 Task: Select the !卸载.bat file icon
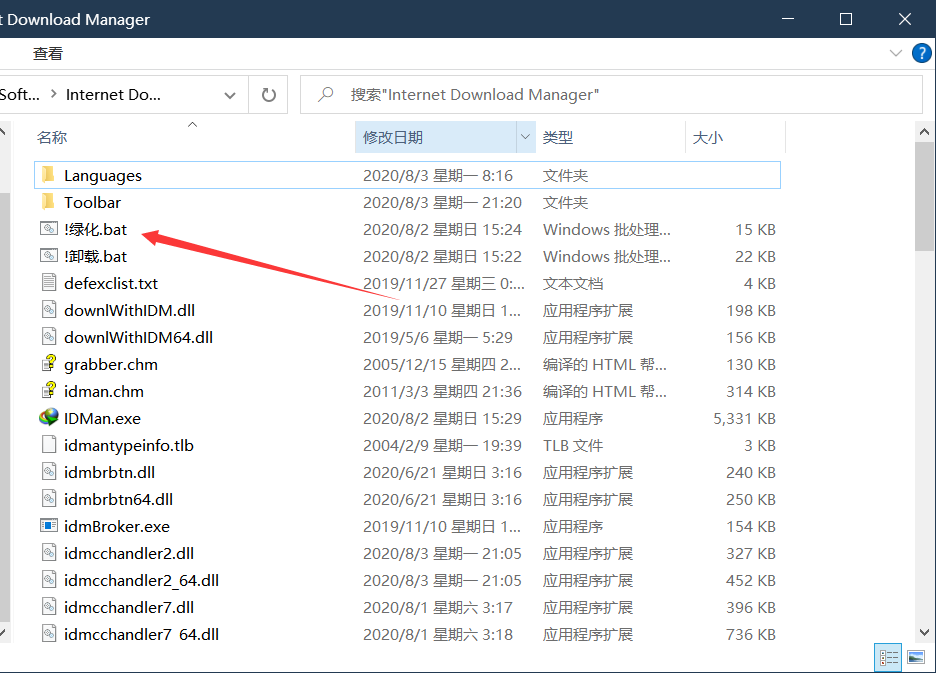pos(48,256)
